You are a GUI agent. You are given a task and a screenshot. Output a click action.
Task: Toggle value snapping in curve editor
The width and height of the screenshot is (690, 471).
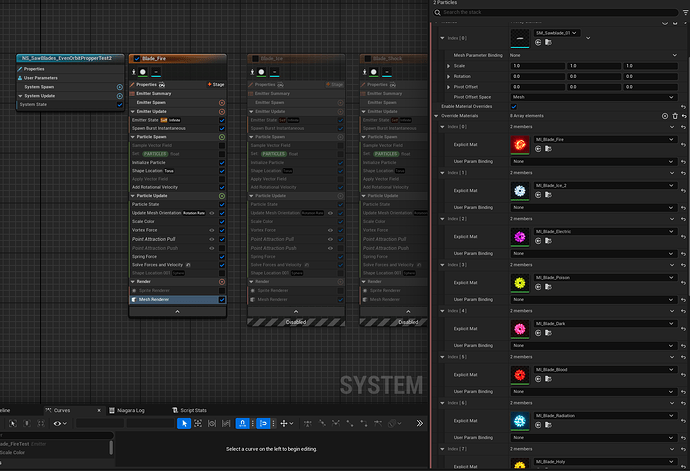(263, 423)
